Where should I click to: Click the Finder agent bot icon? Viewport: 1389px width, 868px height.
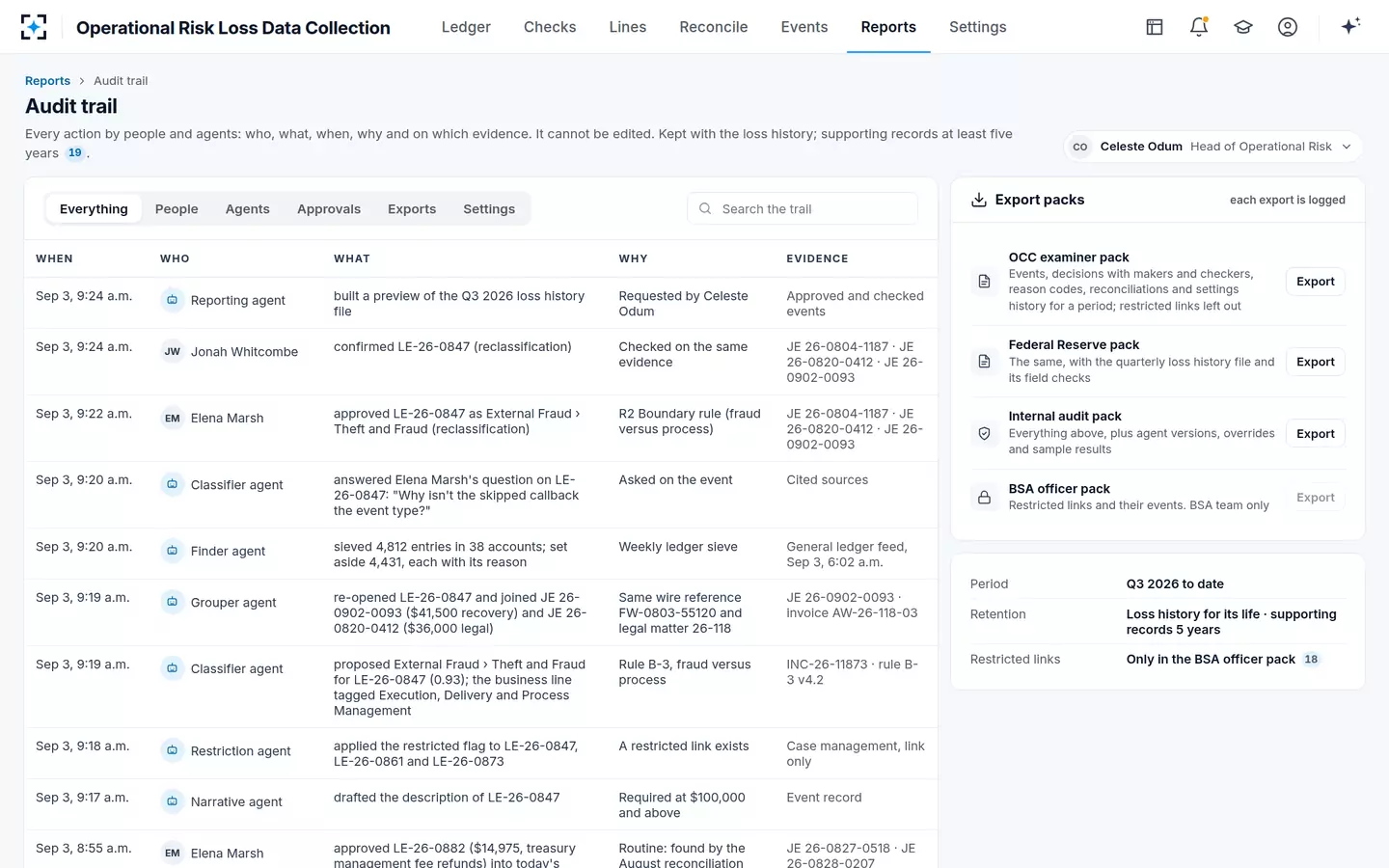coord(172,551)
